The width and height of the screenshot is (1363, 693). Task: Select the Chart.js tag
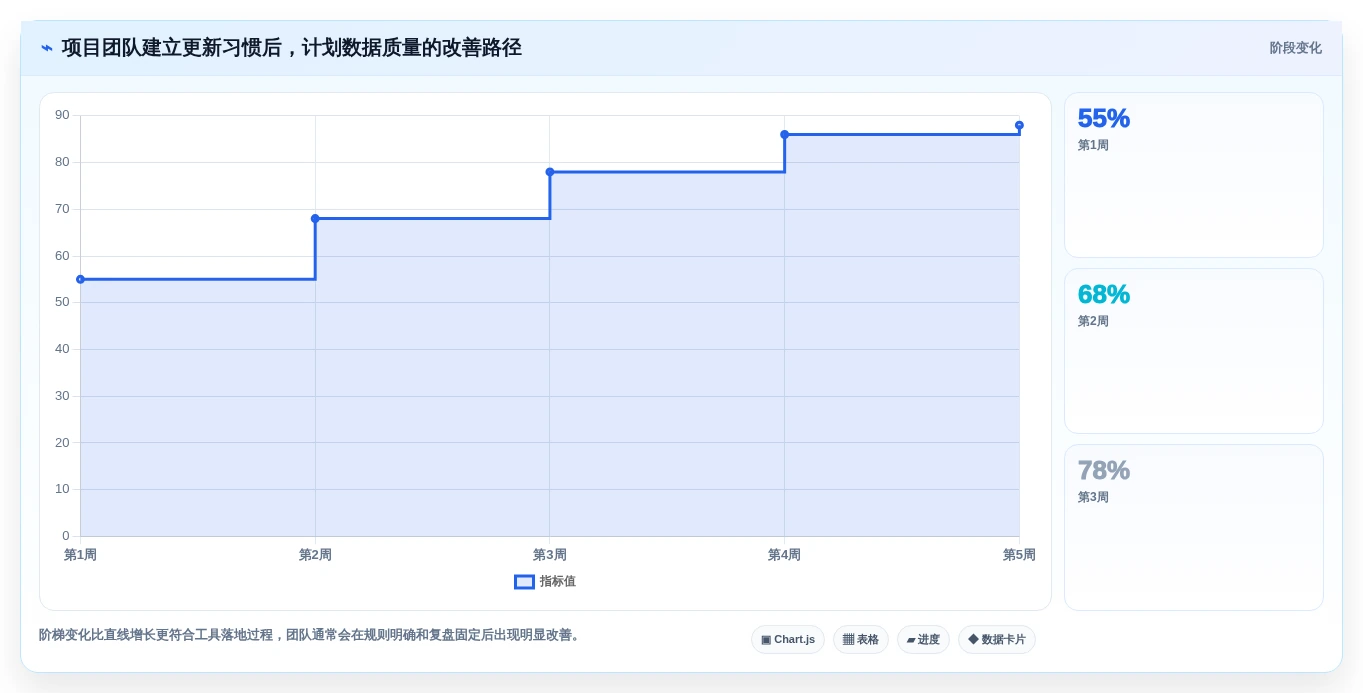[x=788, y=640]
